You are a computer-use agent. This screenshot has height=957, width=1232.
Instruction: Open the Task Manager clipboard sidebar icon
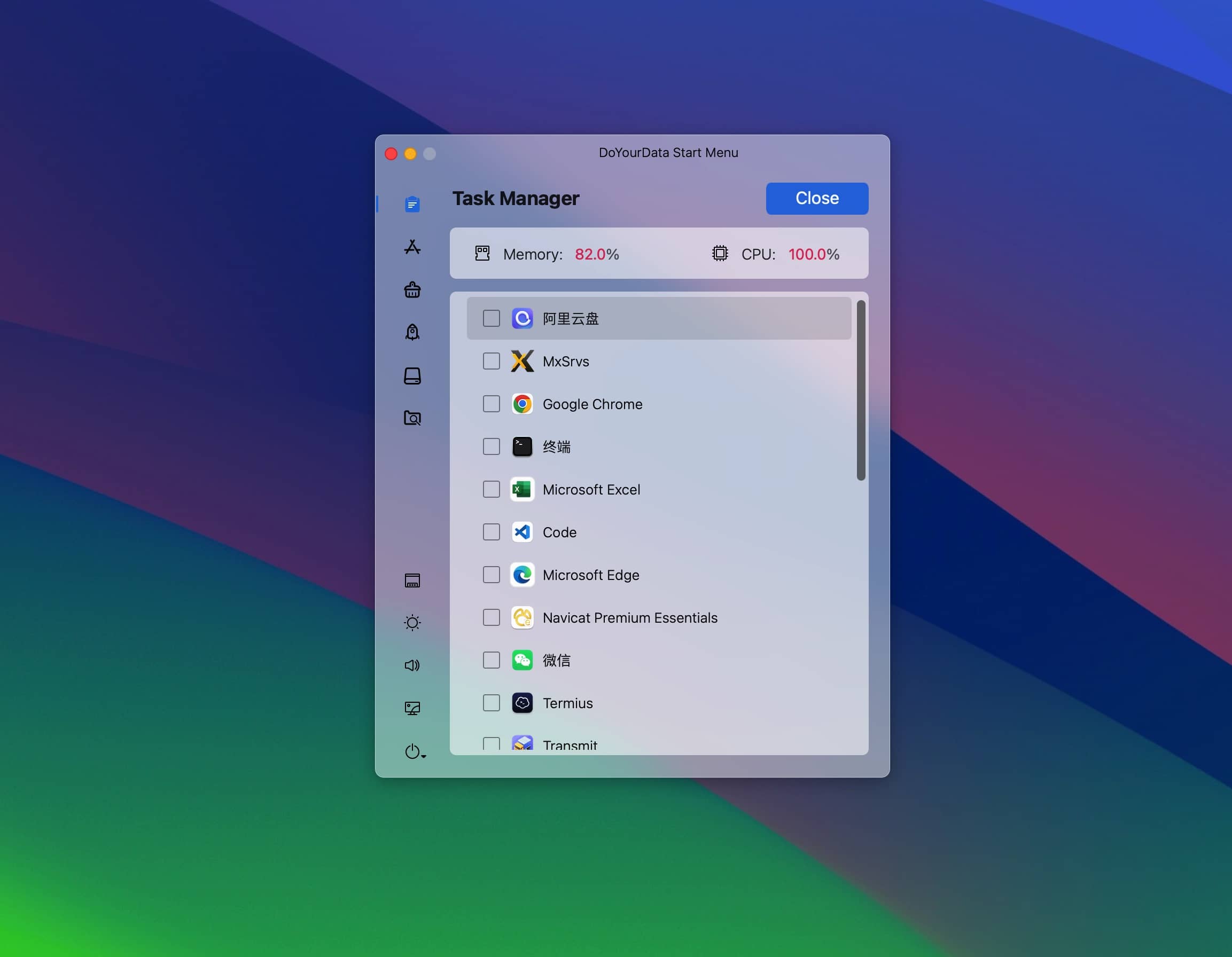tap(412, 204)
